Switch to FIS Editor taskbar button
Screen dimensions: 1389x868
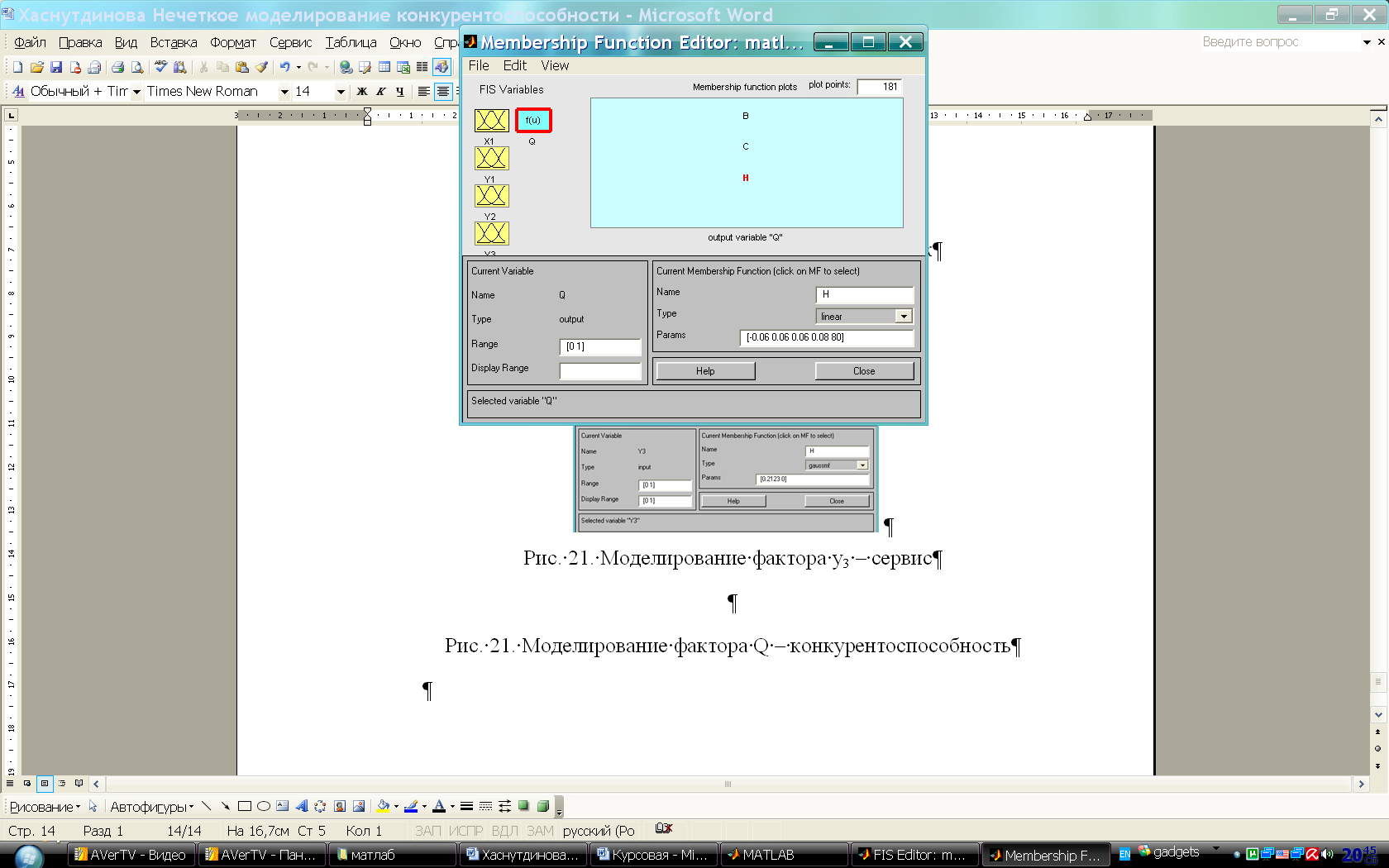point(914,855)
